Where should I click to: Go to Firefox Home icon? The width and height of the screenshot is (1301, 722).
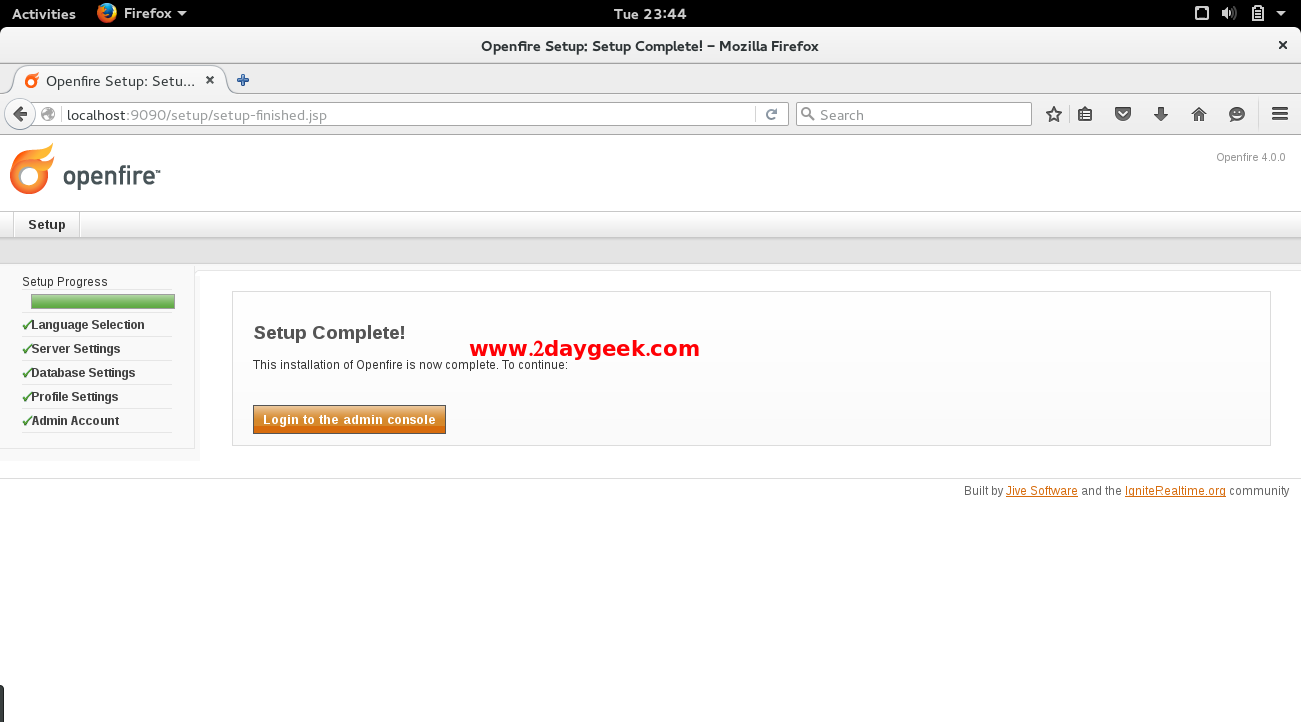pos(1199,114)
